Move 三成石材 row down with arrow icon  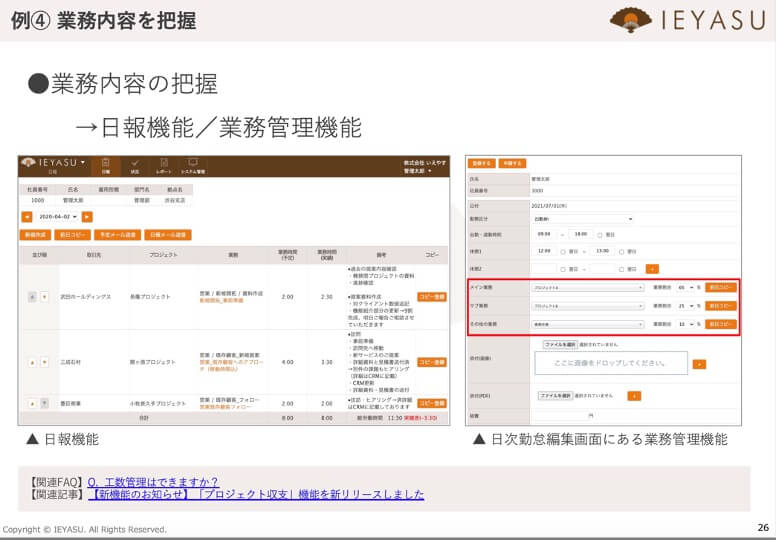44,362
